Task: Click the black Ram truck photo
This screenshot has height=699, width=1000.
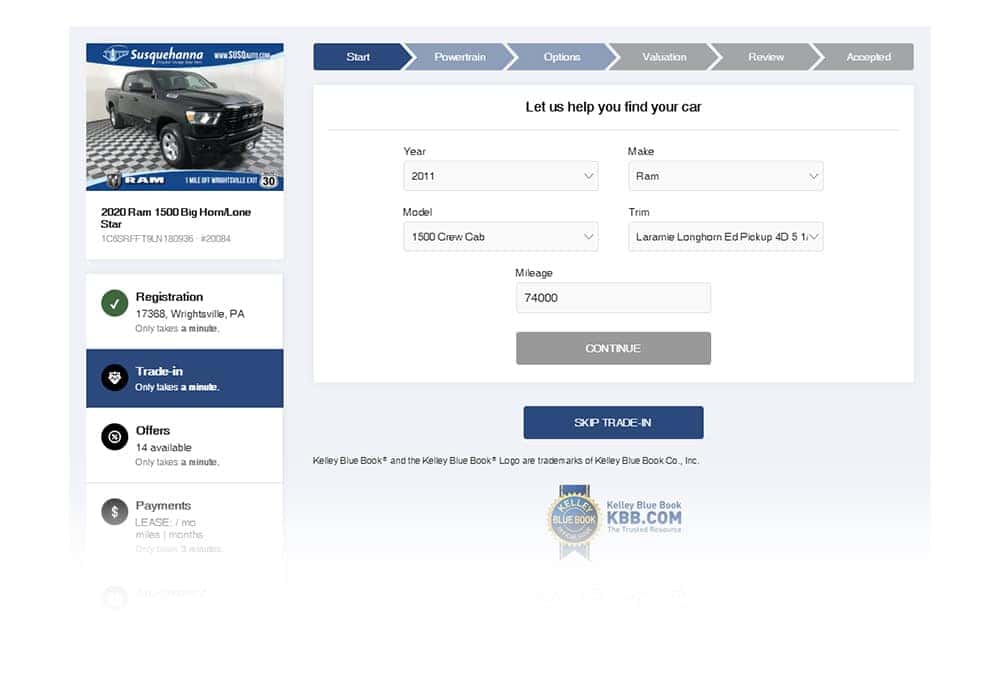Action: coord(185,119)
